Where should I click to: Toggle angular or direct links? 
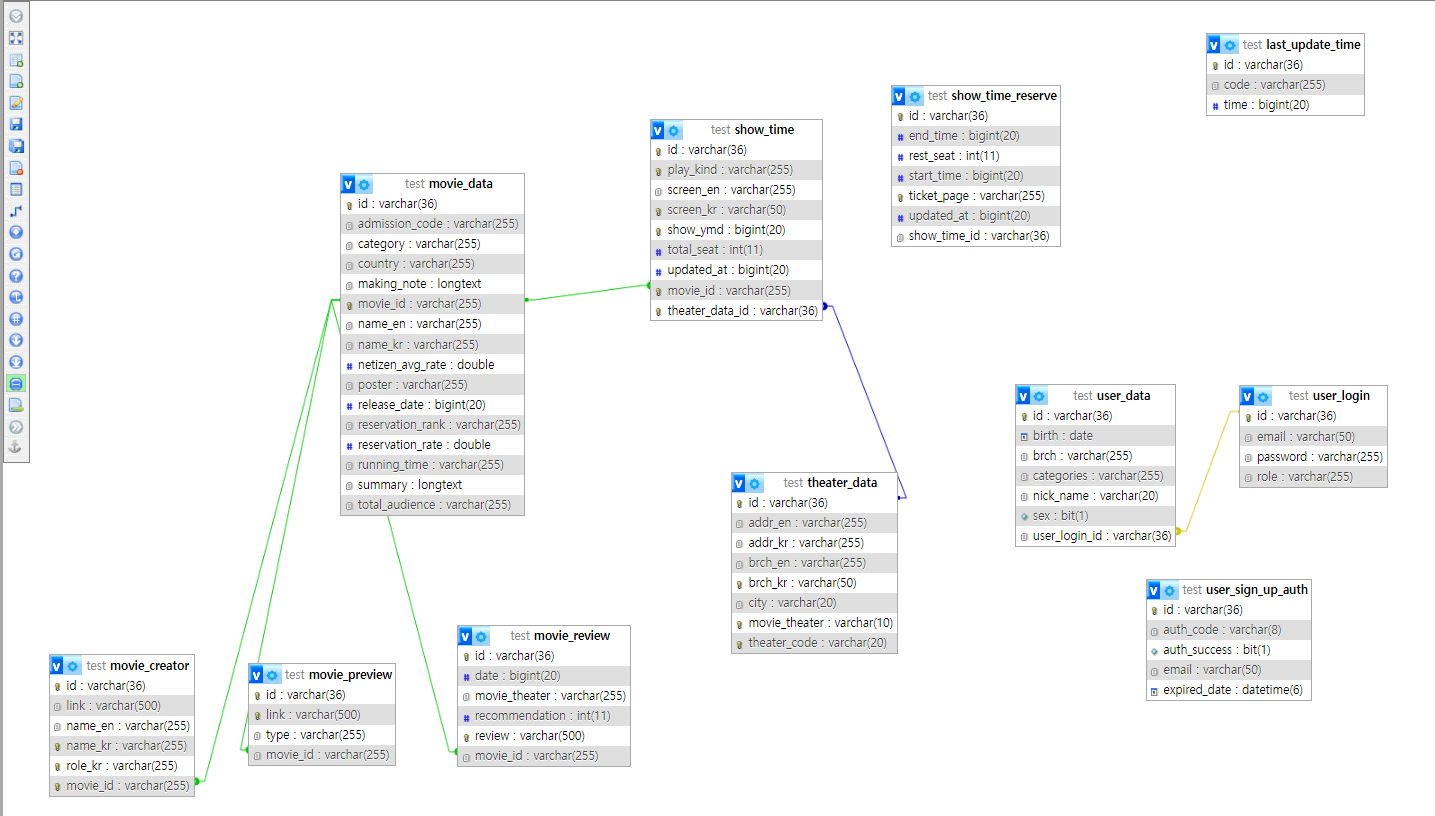click(x=16, y=297)
